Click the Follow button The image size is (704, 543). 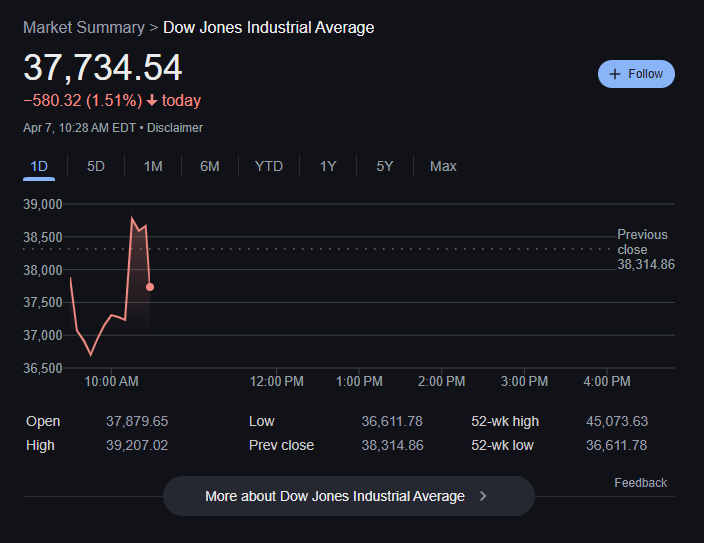coord(636,74)
